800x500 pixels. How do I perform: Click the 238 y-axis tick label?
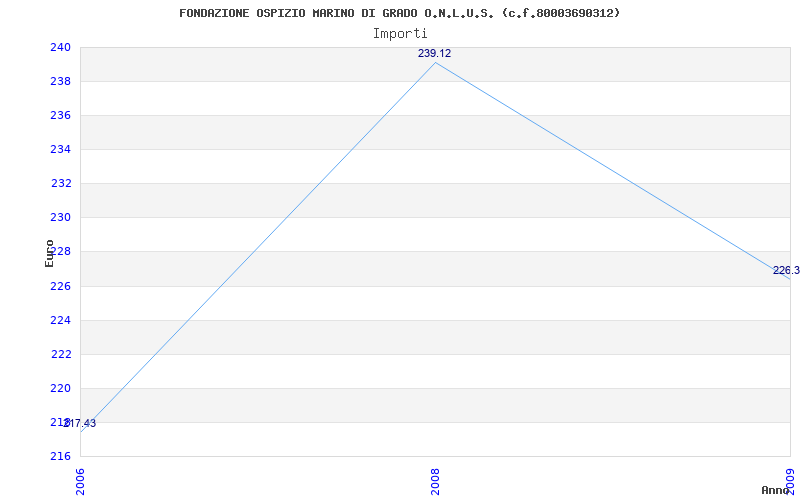pos(60,82)
